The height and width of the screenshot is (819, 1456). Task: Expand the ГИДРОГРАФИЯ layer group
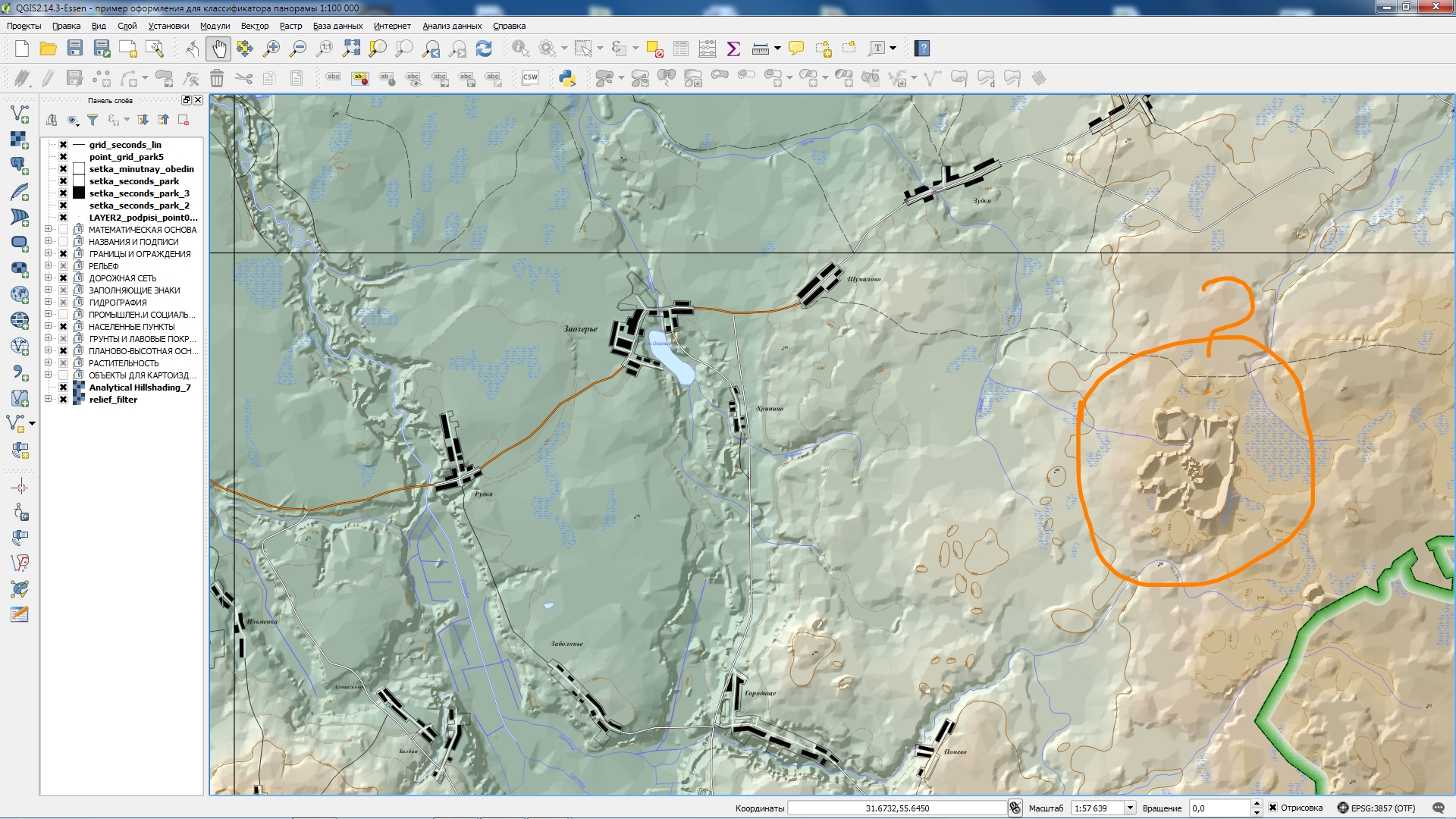[48, 303]
